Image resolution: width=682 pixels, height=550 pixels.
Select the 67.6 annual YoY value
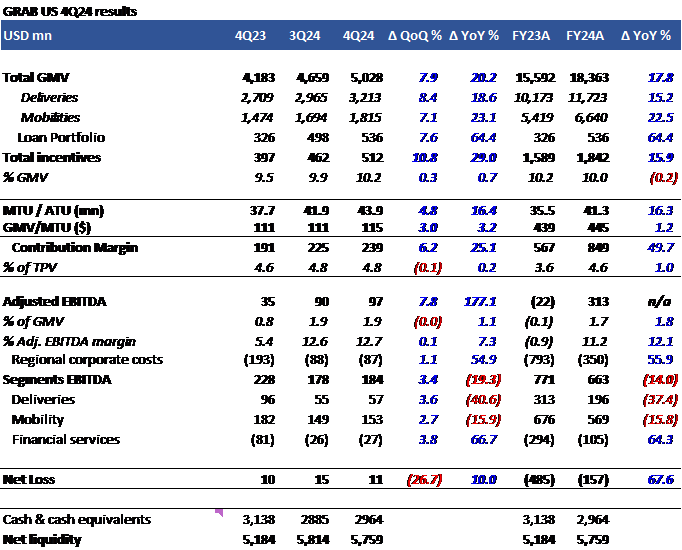click(659, 480)
